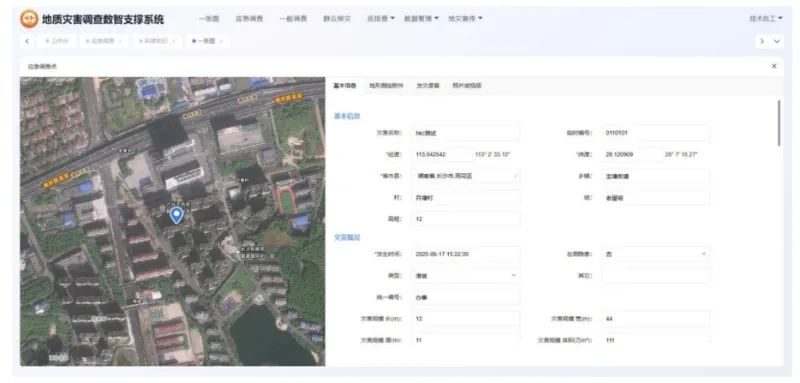Open the 技术员工 user dropdown menu
800x383 pixels.
766,19
